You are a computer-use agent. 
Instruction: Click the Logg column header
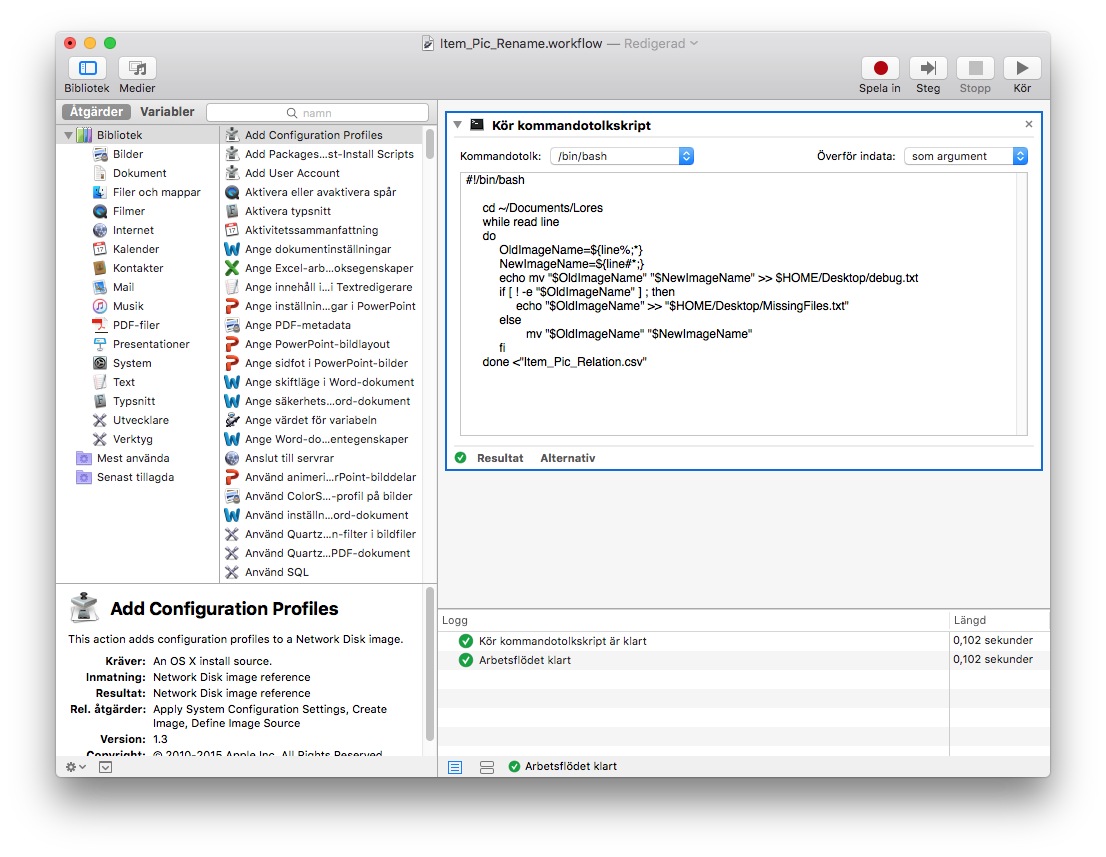click(x=693, y=621)
